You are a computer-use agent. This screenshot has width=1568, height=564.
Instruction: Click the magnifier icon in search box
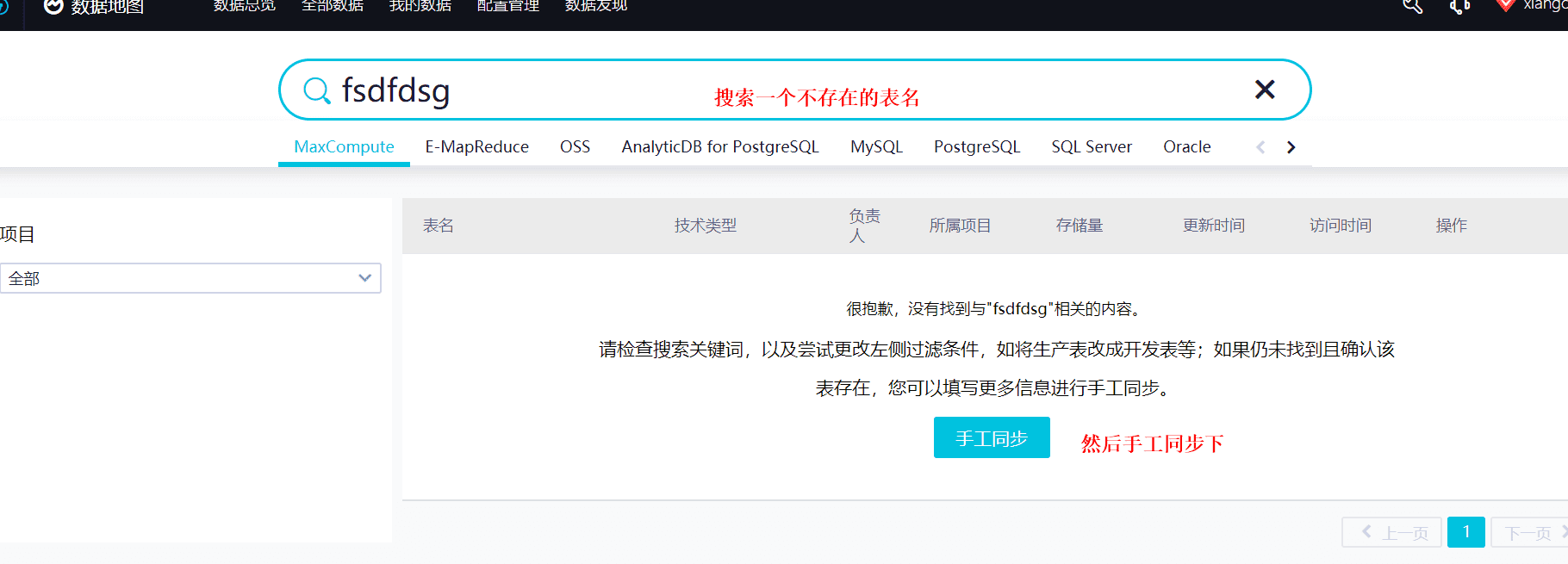(x=317, y=90)
